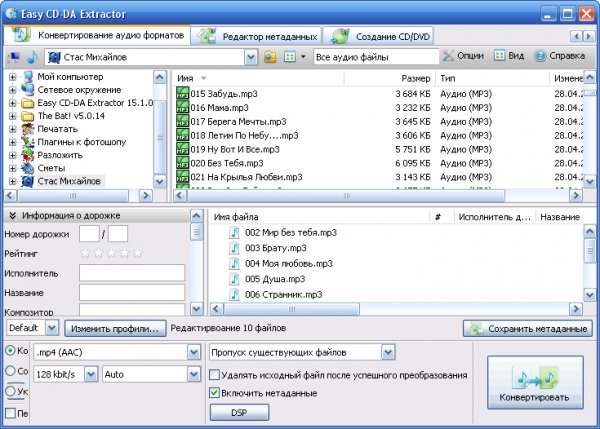Click MP3 icon of 017 Берега Мечты.mp3
The width and height of the screenshot is (600, 429).
pos(183,122)
